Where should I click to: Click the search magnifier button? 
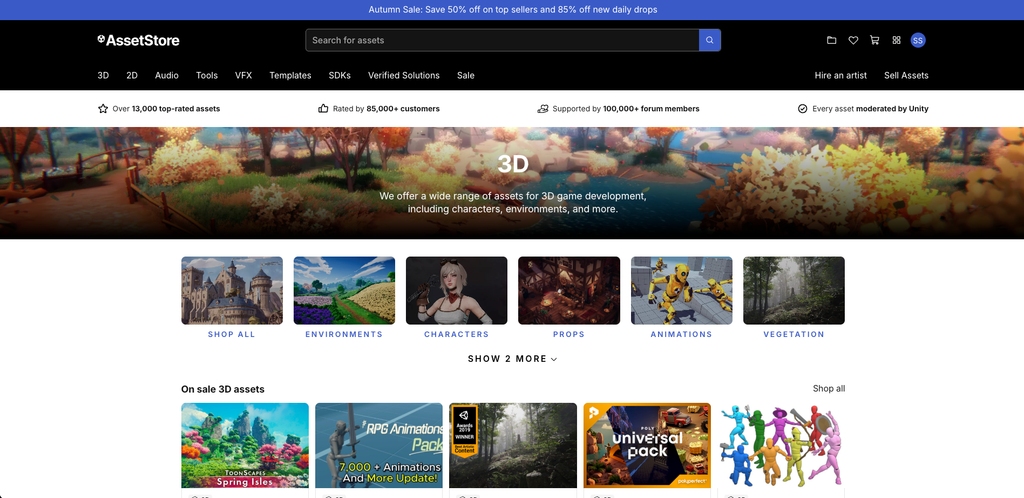pyautogui.click(x=709, y=40)
